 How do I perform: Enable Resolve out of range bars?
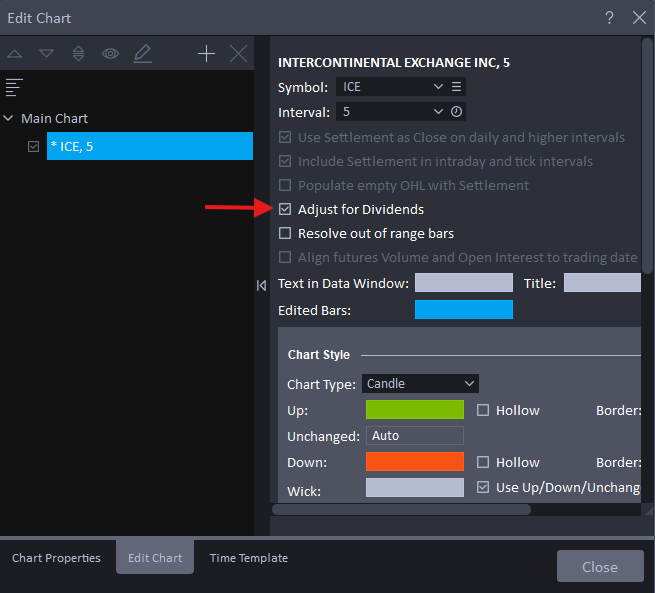[286, 234]
